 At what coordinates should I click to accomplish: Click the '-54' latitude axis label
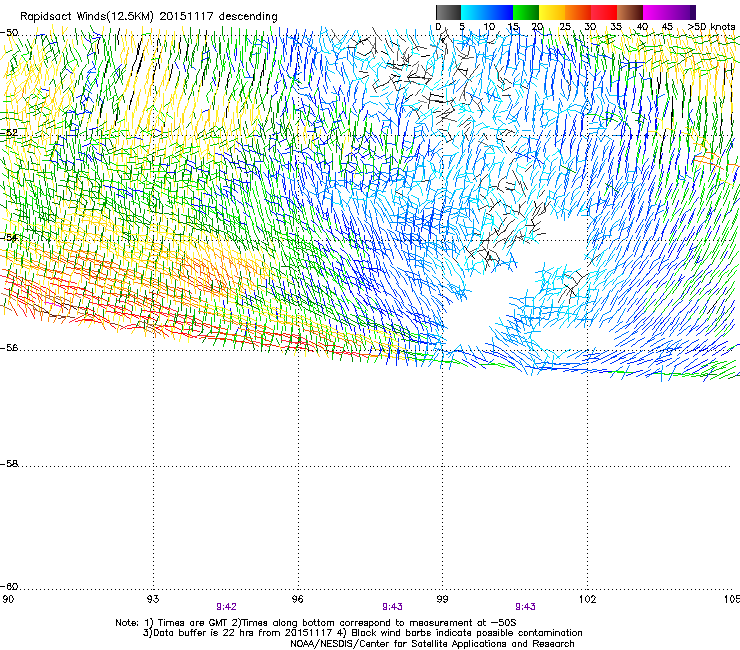tap(9, 237)
